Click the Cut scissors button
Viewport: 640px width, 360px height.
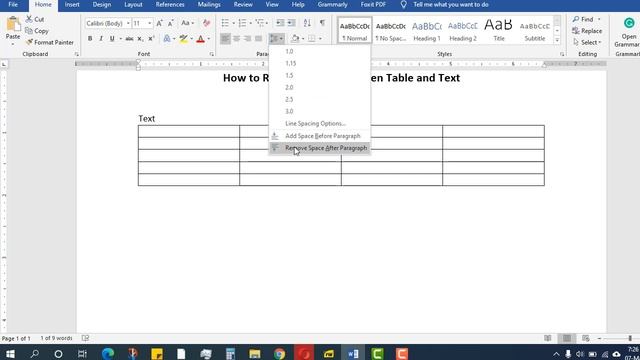tap(35, 19)
